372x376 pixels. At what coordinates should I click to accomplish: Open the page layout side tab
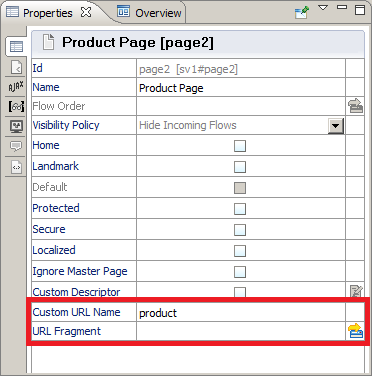coord(16,67)
